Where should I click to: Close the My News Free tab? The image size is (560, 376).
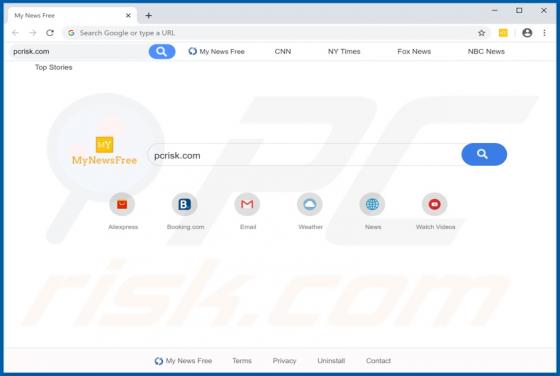tap(128, 15)
